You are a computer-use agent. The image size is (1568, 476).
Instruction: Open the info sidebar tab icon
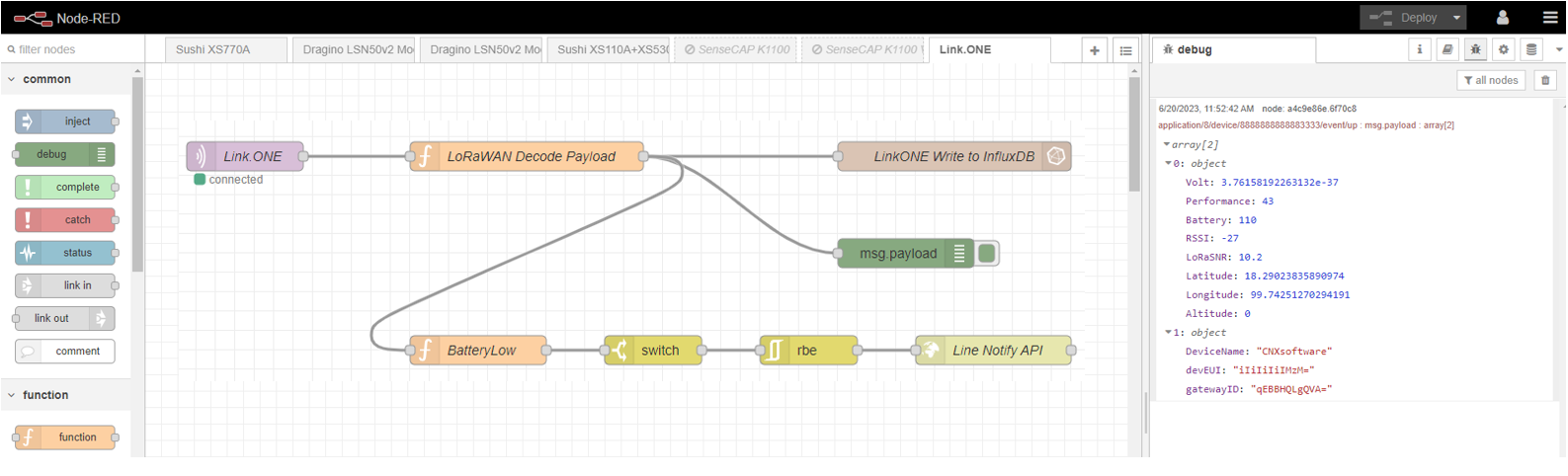(1420, 49)
